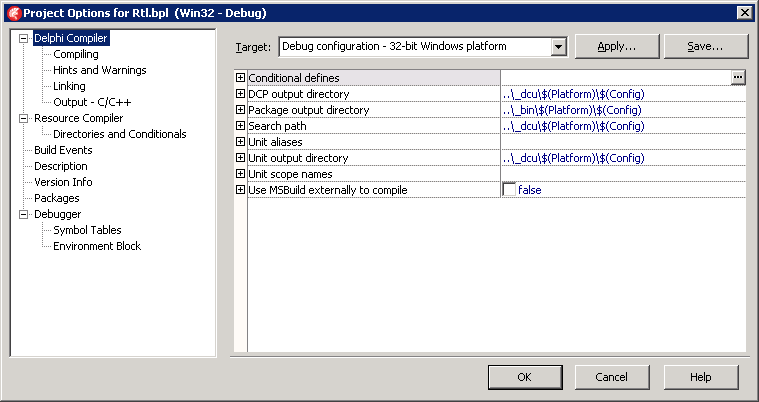Select the Resource Compiler tree item

coord(78,118)
